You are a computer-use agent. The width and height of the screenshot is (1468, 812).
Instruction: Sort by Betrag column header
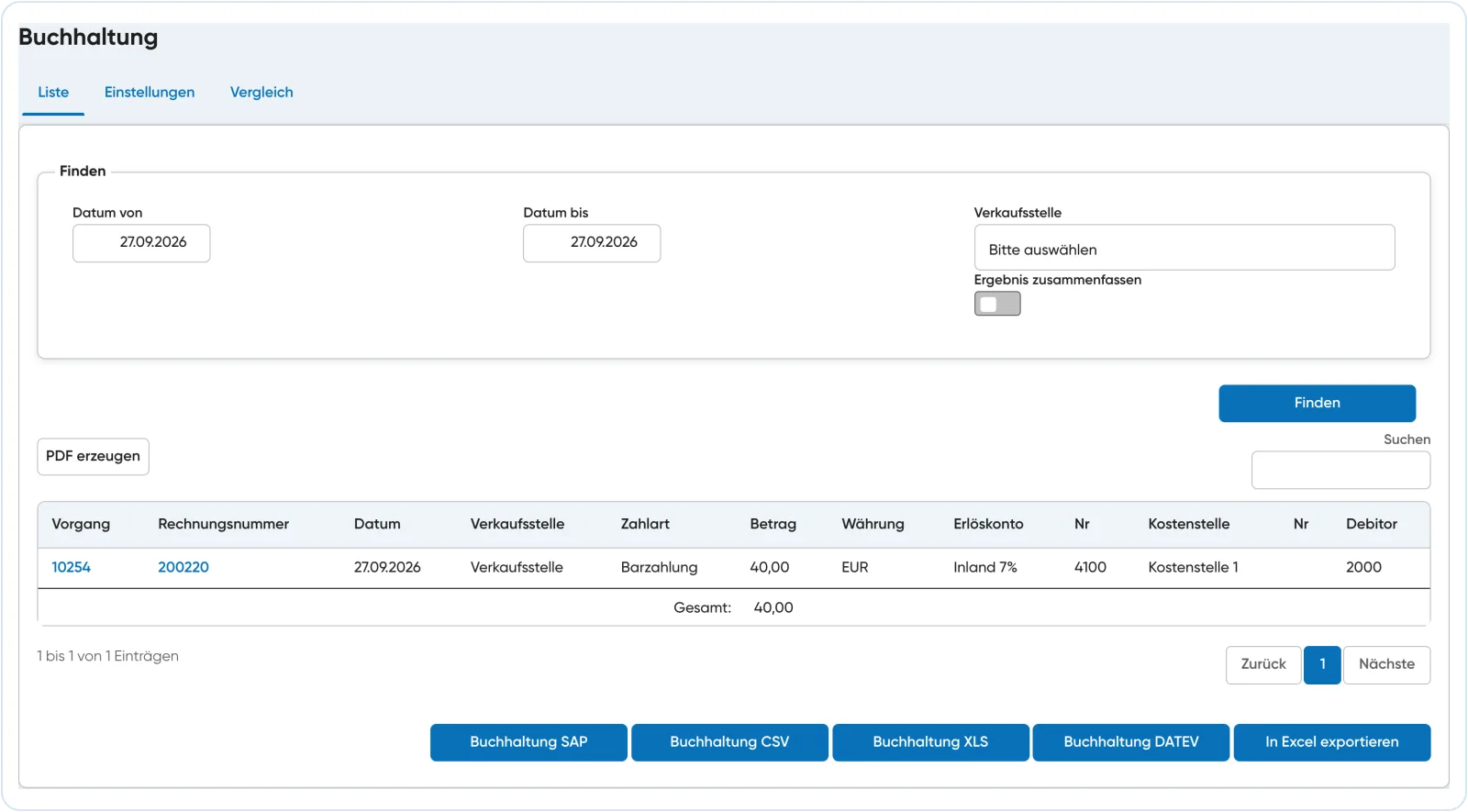pyautogui.click(x=773, y=525)
